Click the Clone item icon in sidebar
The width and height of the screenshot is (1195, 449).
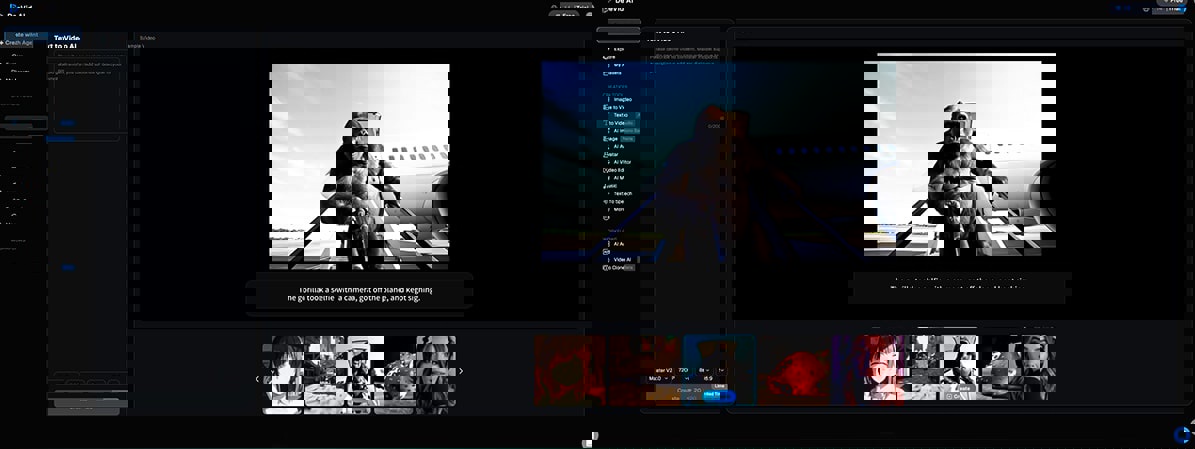[606, 267]
